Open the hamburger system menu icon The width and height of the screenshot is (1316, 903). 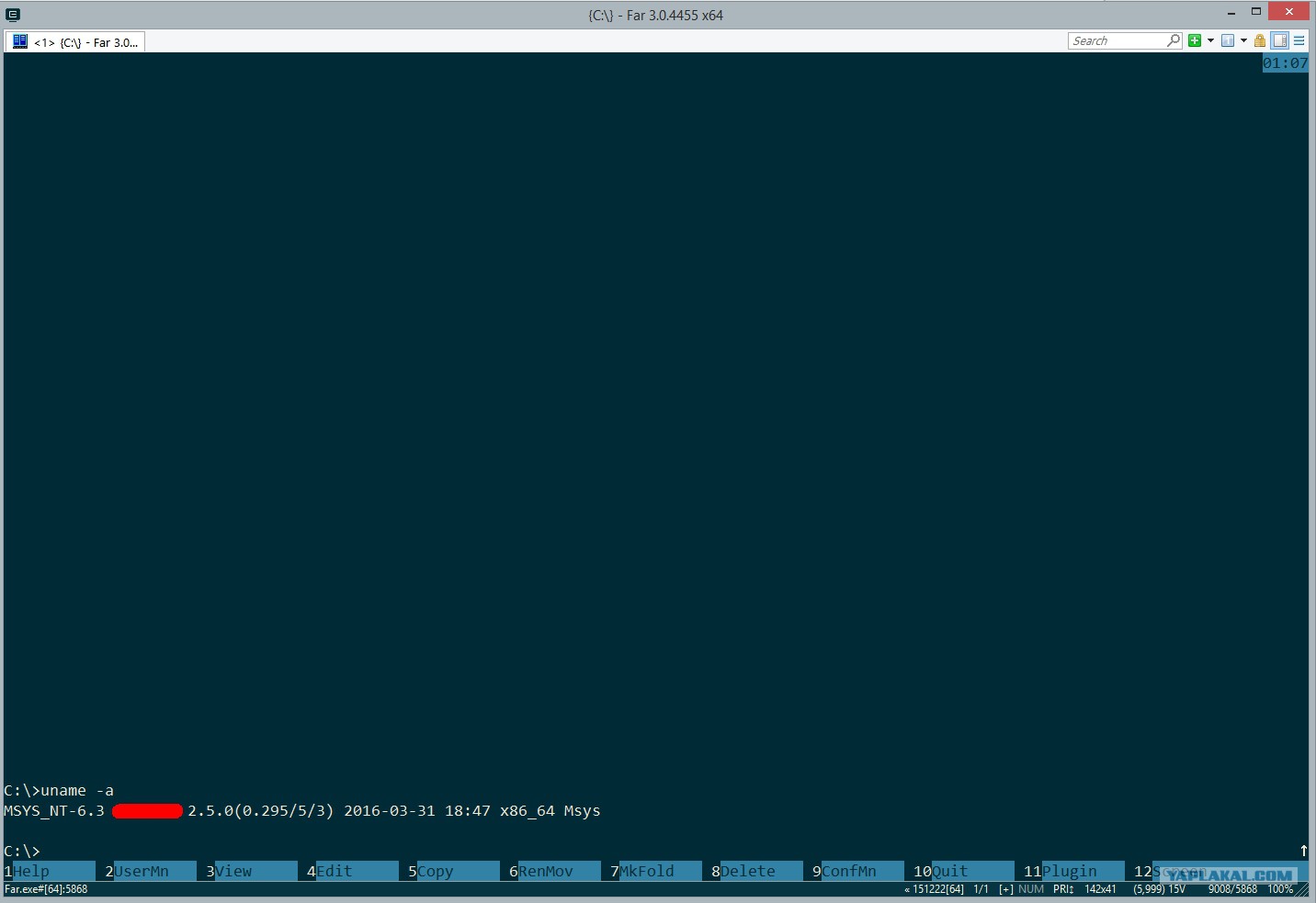[1299, 40]
